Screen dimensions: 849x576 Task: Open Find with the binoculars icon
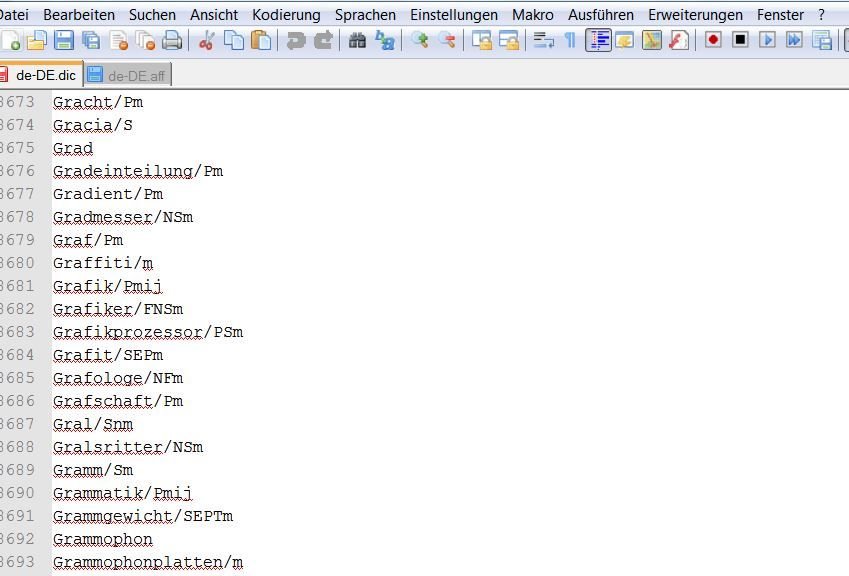point(357,41)
